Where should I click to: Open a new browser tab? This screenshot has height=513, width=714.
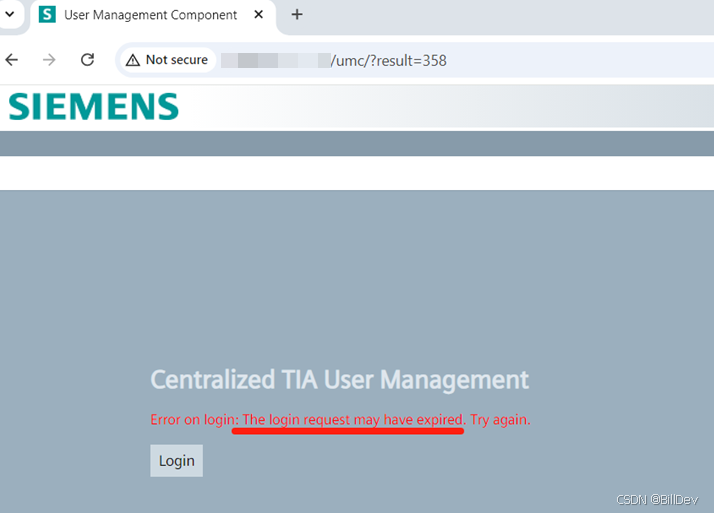coord(297,15)
